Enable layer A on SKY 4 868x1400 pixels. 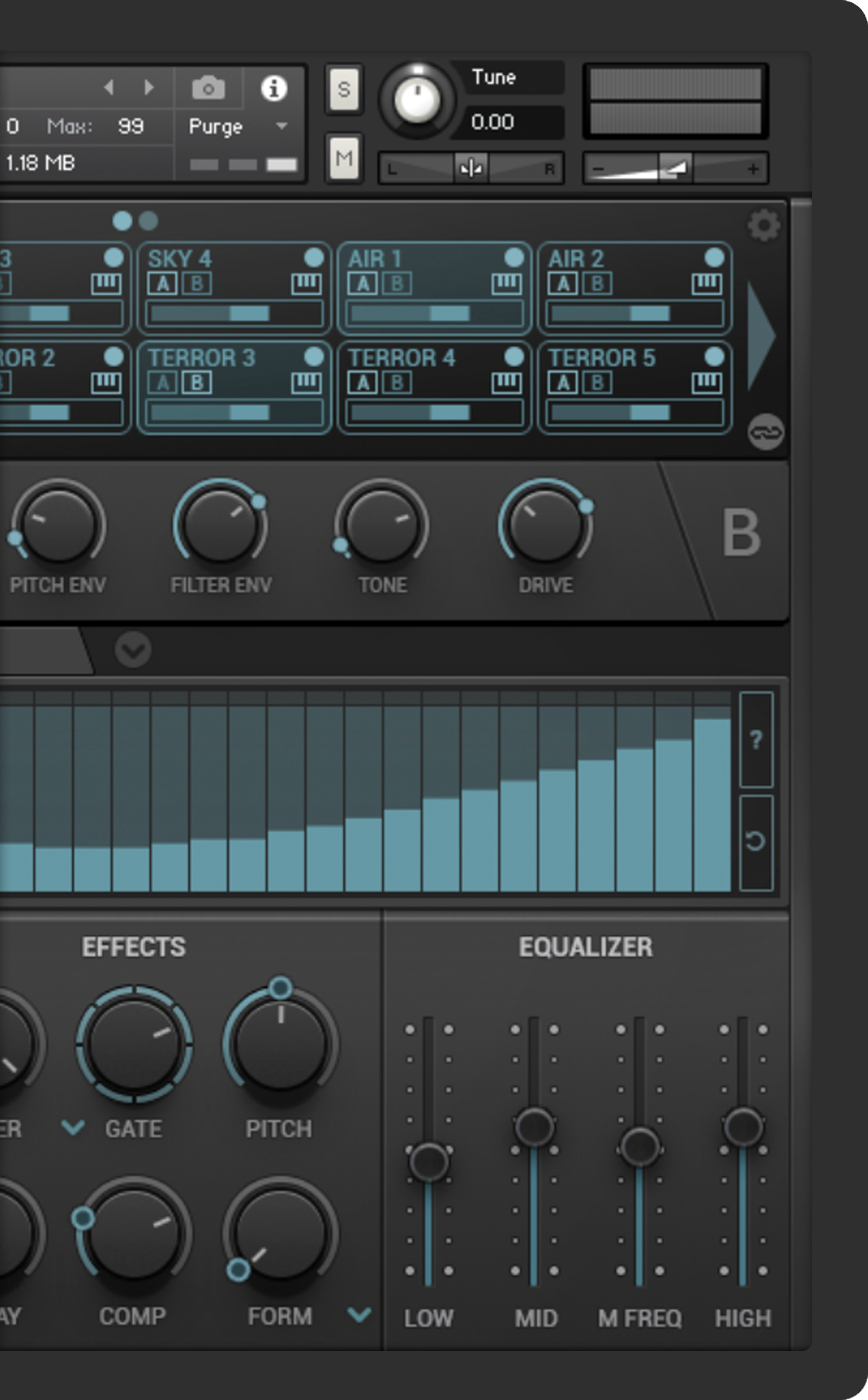pyautogui.click(x=162, y=284)
